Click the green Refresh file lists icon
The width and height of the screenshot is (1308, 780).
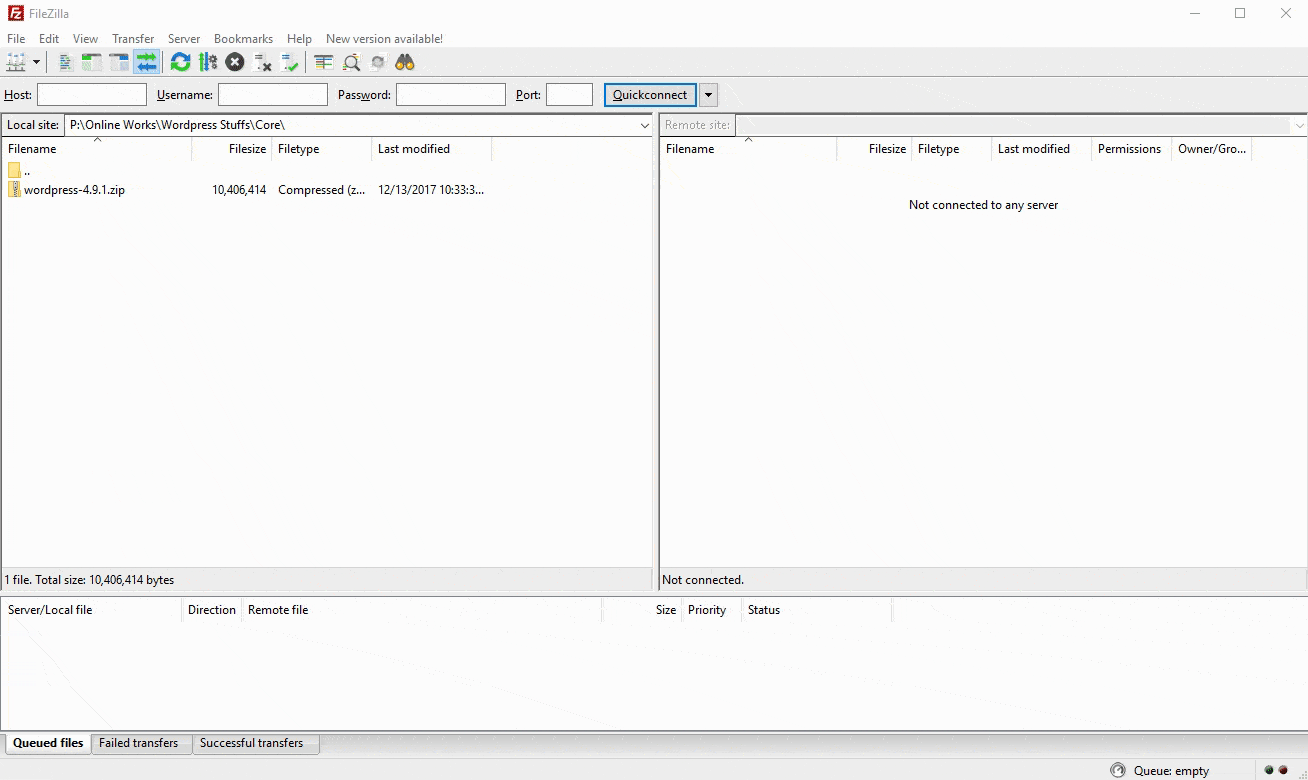(x=180, y=62)
